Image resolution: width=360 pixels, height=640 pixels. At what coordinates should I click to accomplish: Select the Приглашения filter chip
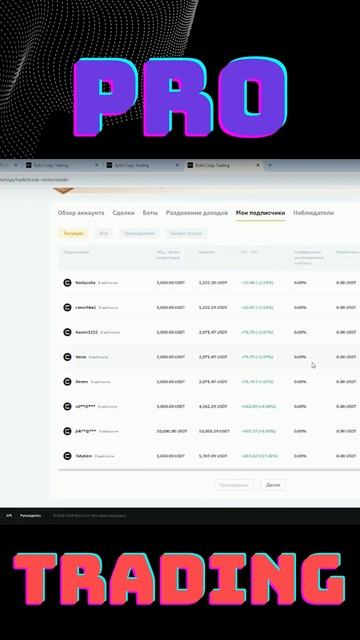point(140,233)
